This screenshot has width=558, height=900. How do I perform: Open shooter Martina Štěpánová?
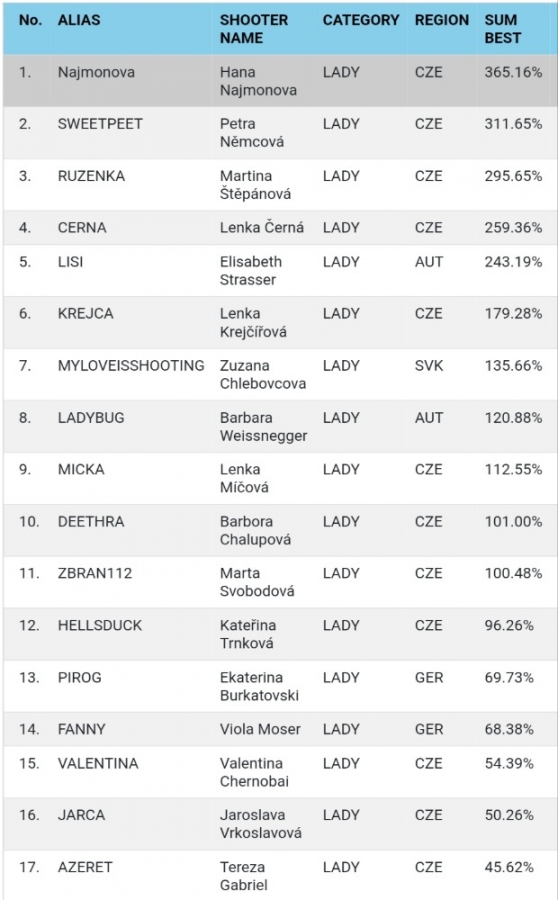(x=255, y=185)
